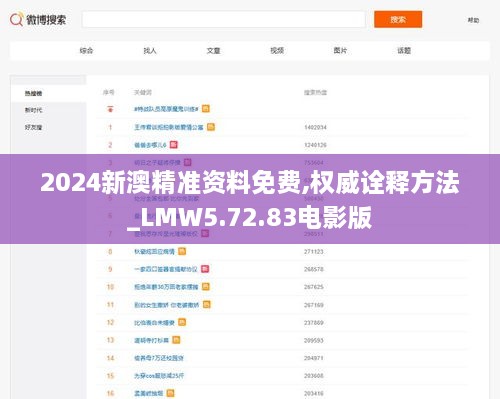Click the heat value in rank 9 row
The height and width of the screenshot is (399, 500).
tap(314, 269)
